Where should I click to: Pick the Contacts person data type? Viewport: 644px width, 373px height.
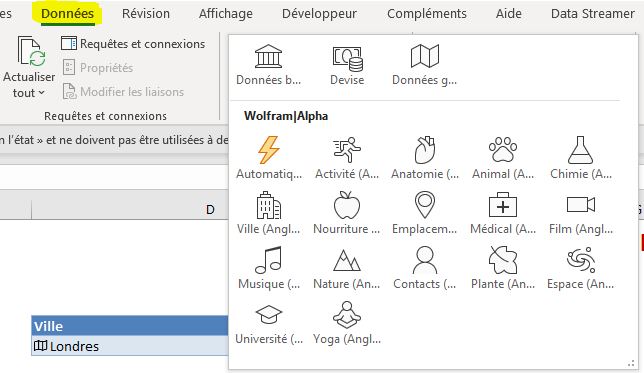pyautogui.click(x=425, y=268)
